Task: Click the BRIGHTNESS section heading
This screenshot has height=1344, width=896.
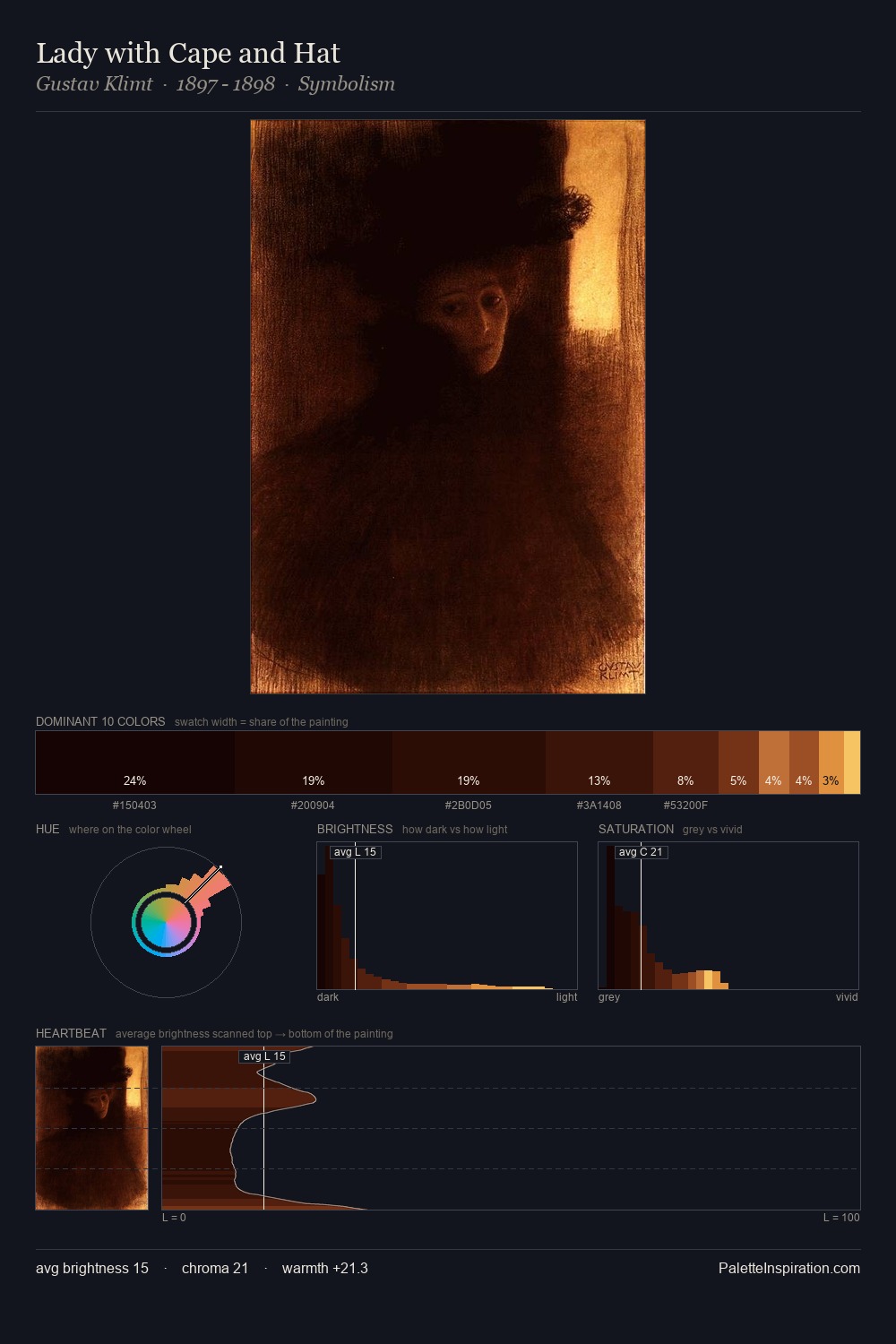Action: pos(355,829)
